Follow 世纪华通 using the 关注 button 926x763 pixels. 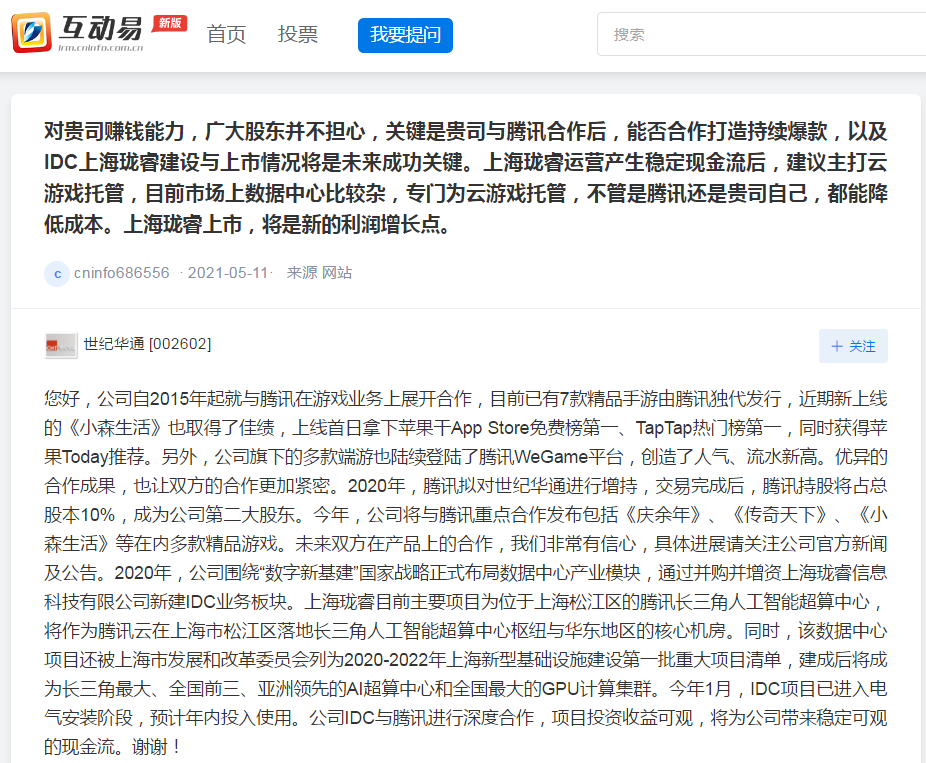point(853,346)
